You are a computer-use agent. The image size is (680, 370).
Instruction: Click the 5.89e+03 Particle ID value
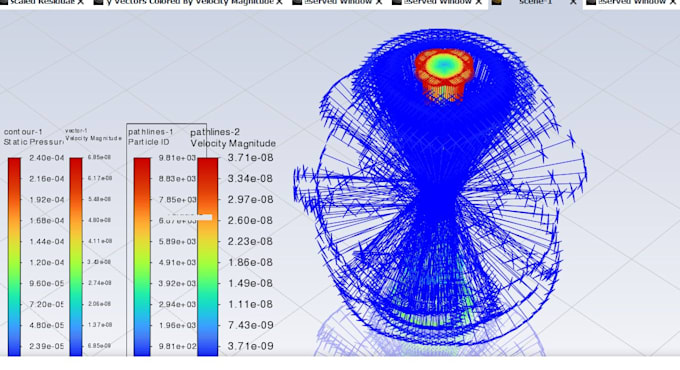tap(177, 241)
